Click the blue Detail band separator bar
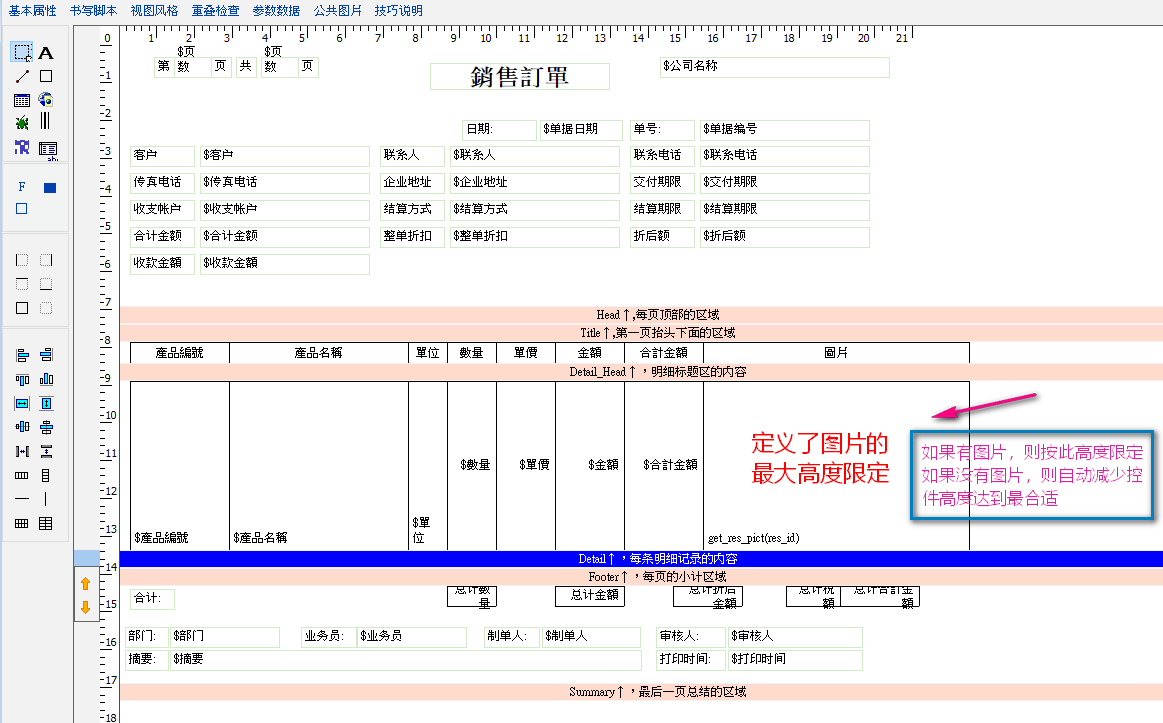 [x=640, y=559]
